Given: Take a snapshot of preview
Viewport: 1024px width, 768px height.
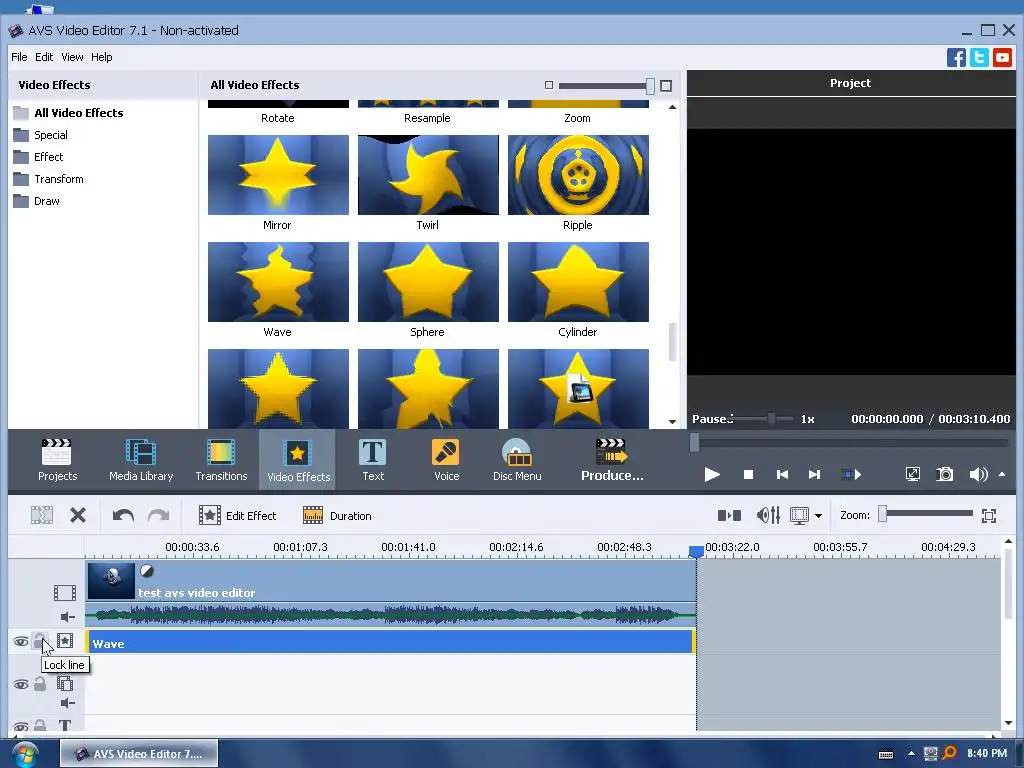Looking at the screenshot, I should pos(944,475).
